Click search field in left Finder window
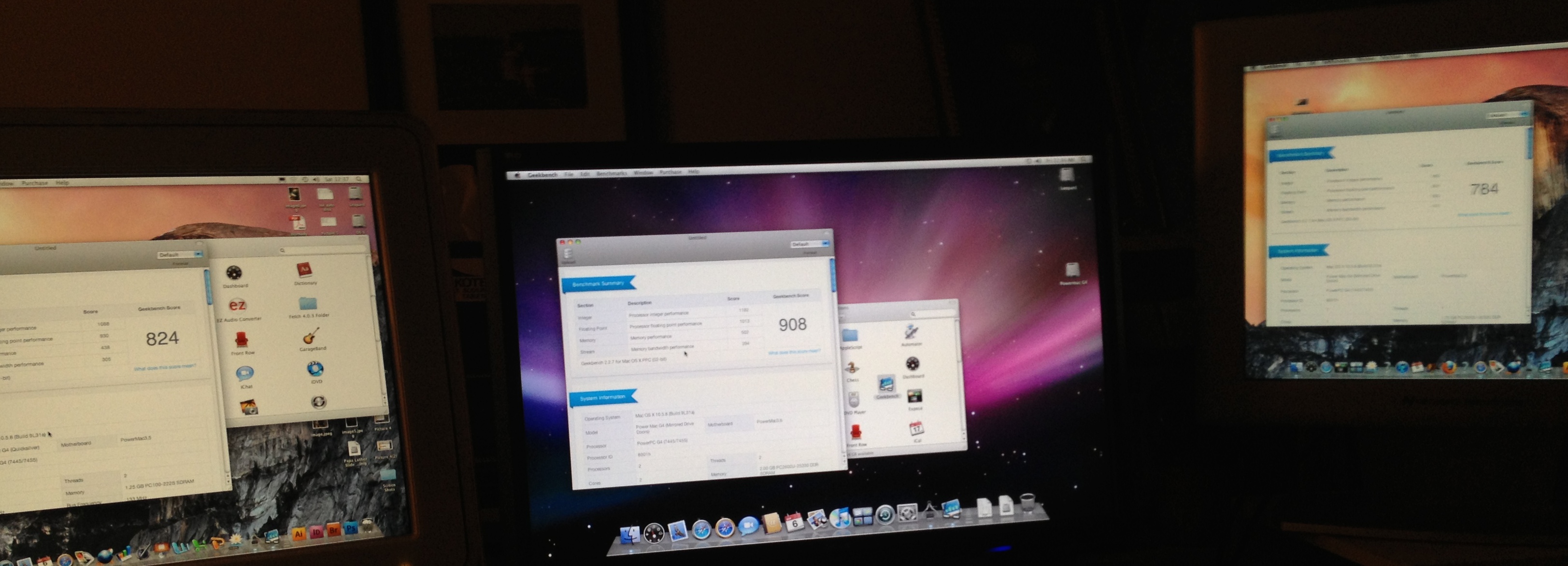This screenshot has width=1568, height=566. coord(316,250)
